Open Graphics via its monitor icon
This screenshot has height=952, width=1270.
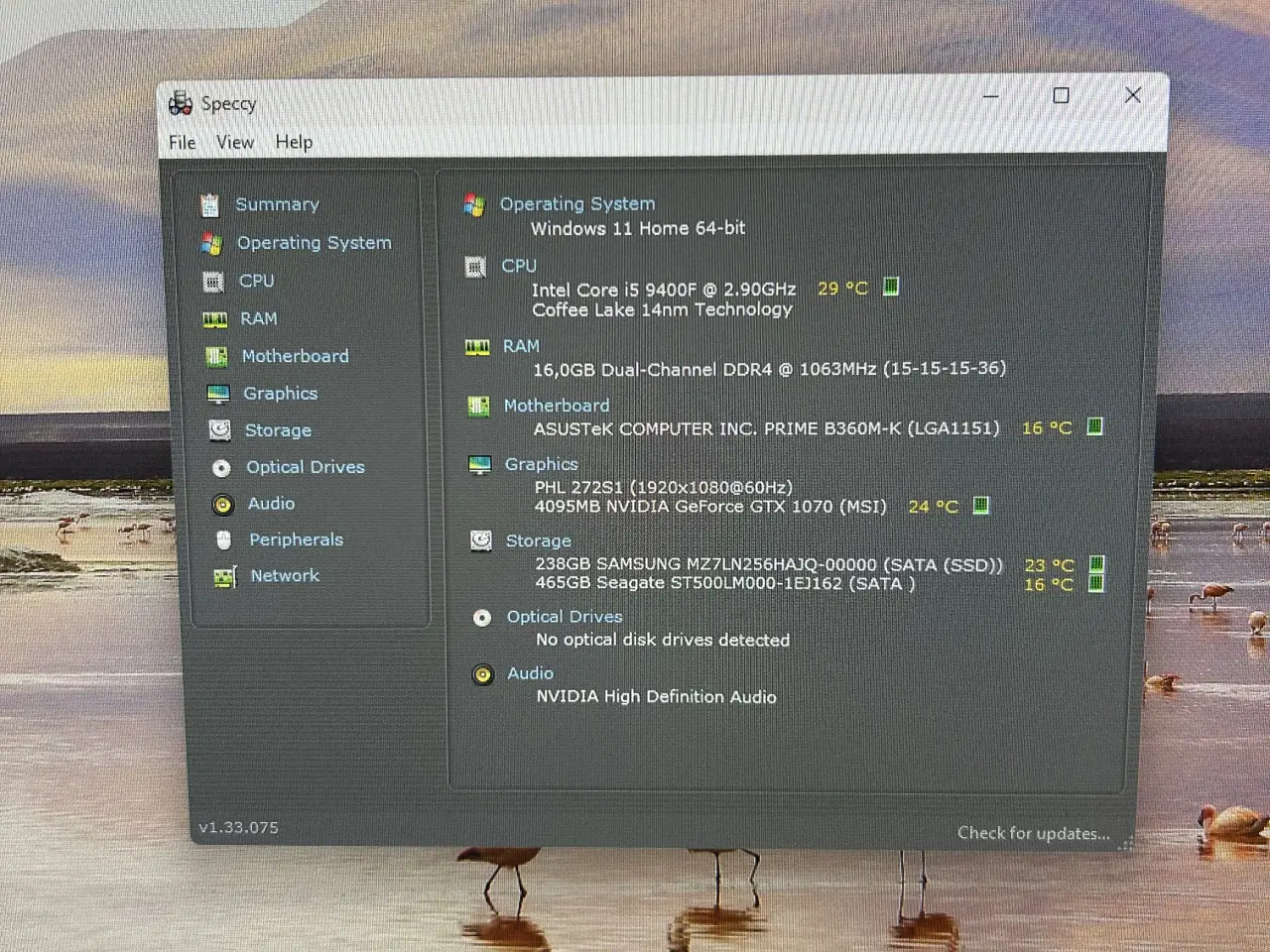point(218,395)
